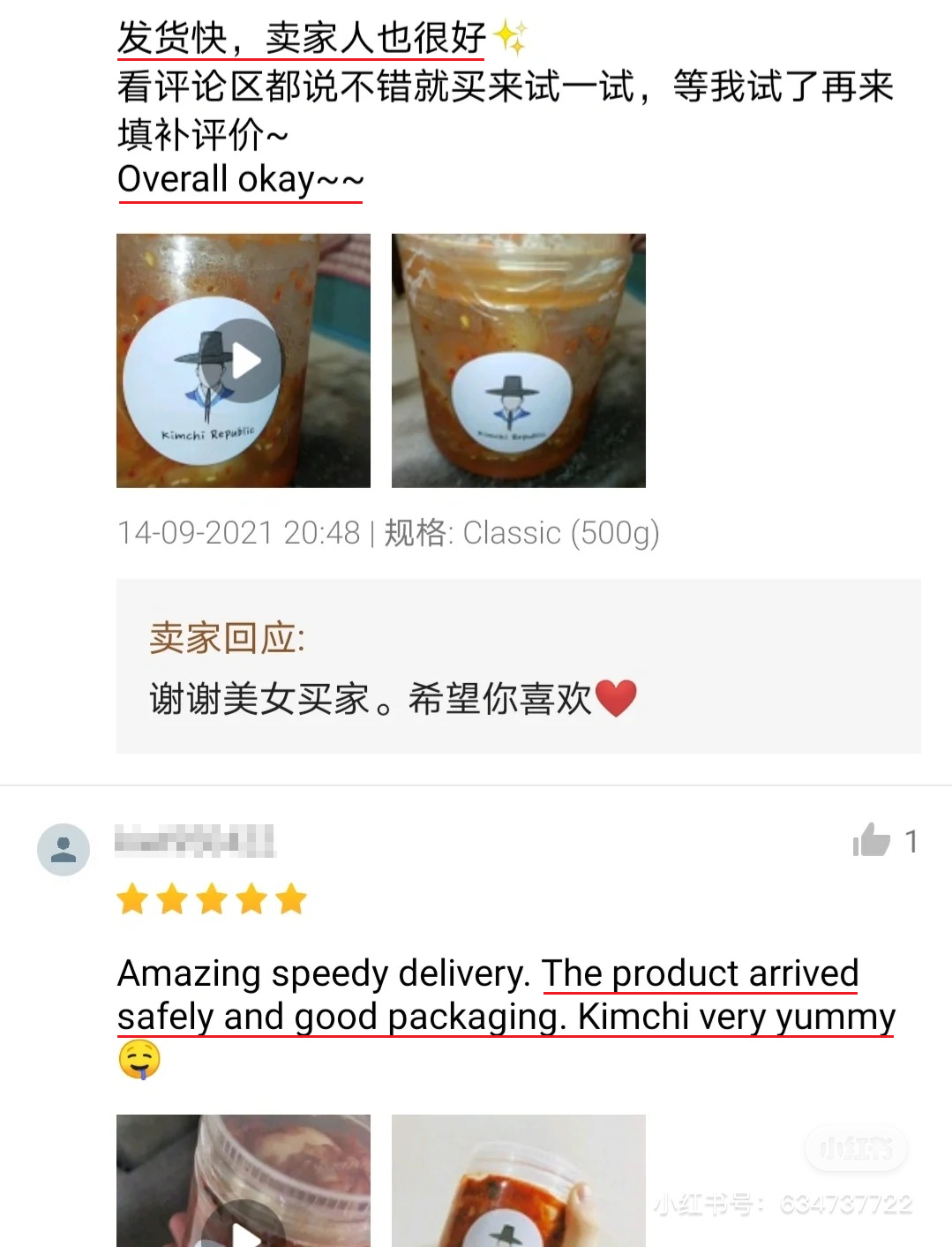This screenshot has height=1247, width=952.
Task: Tap the Xiaohongshu watermark logo
Action: (x=856, y=1148)
